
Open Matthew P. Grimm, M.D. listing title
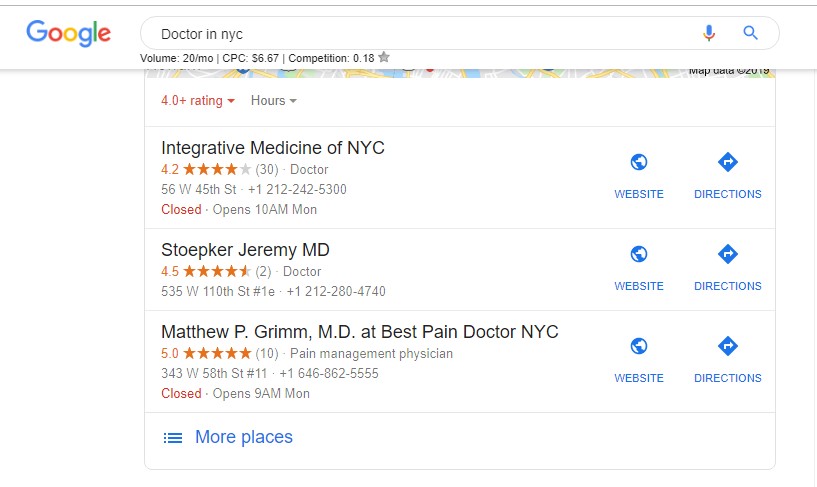tap(359, 332)
